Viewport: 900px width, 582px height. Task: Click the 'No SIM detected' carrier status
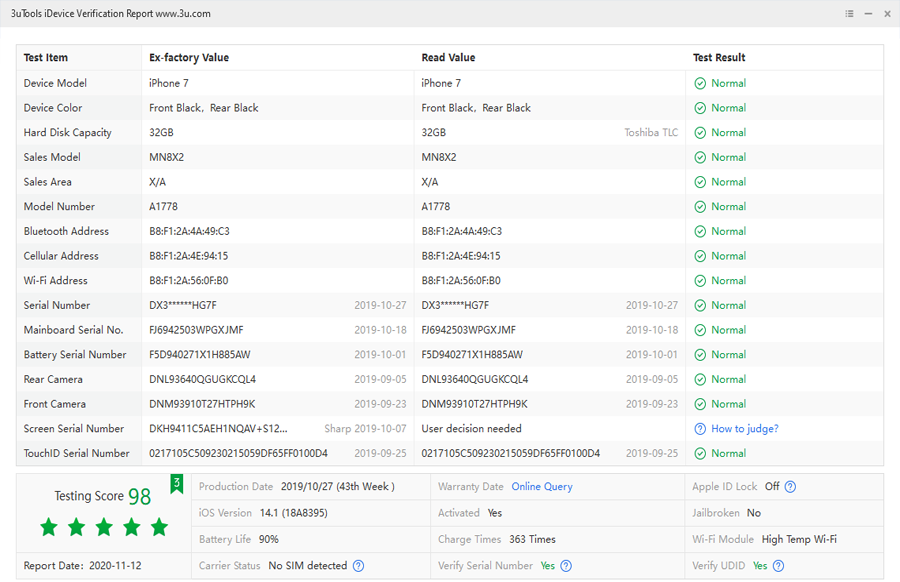pos(308,566)
